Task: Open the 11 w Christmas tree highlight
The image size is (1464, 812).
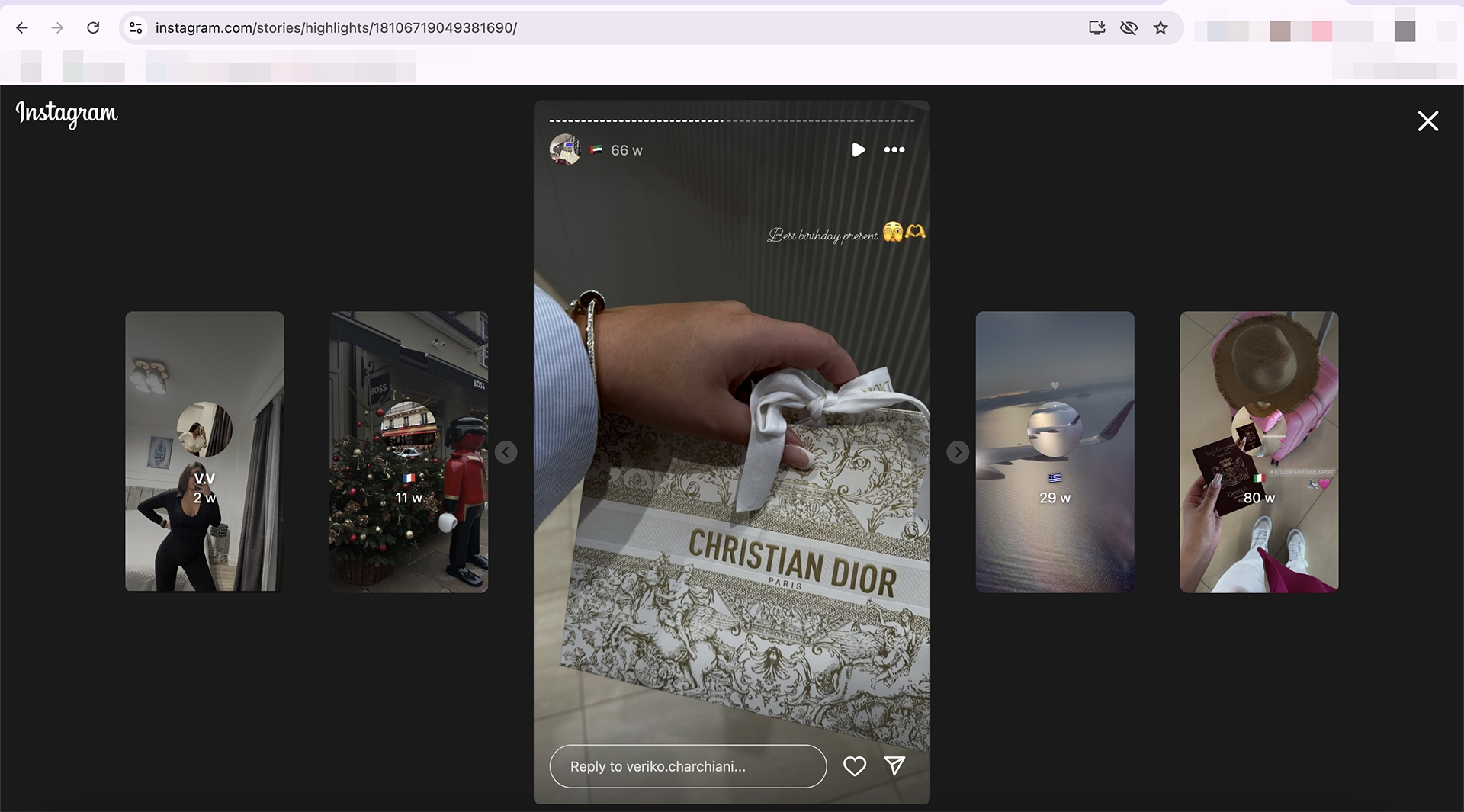Action: coord(409,451)
